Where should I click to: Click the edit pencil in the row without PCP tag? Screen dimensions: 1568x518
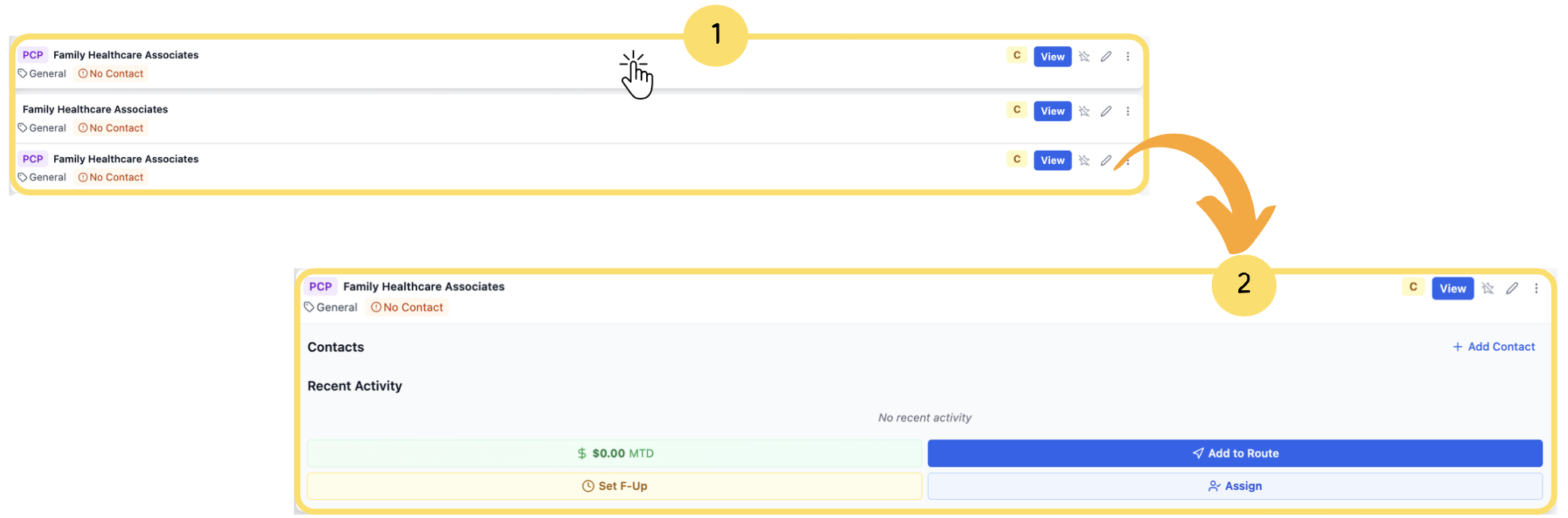[x=1106, y=112]
